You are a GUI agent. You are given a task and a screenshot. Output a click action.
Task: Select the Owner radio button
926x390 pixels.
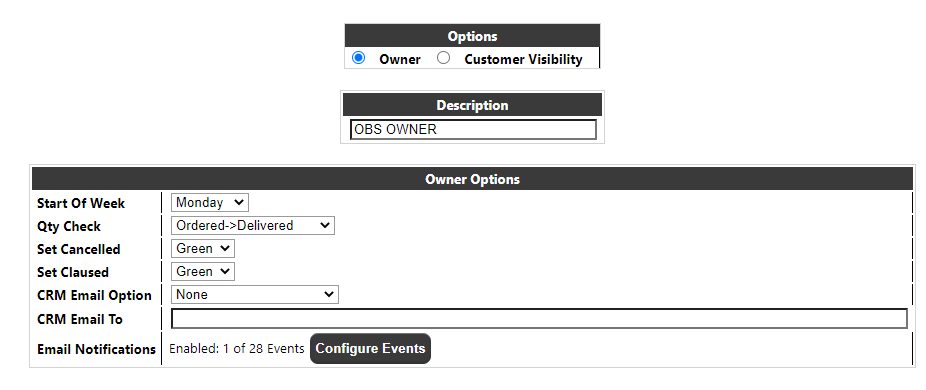pyautogui.click(x=358, y=58)
